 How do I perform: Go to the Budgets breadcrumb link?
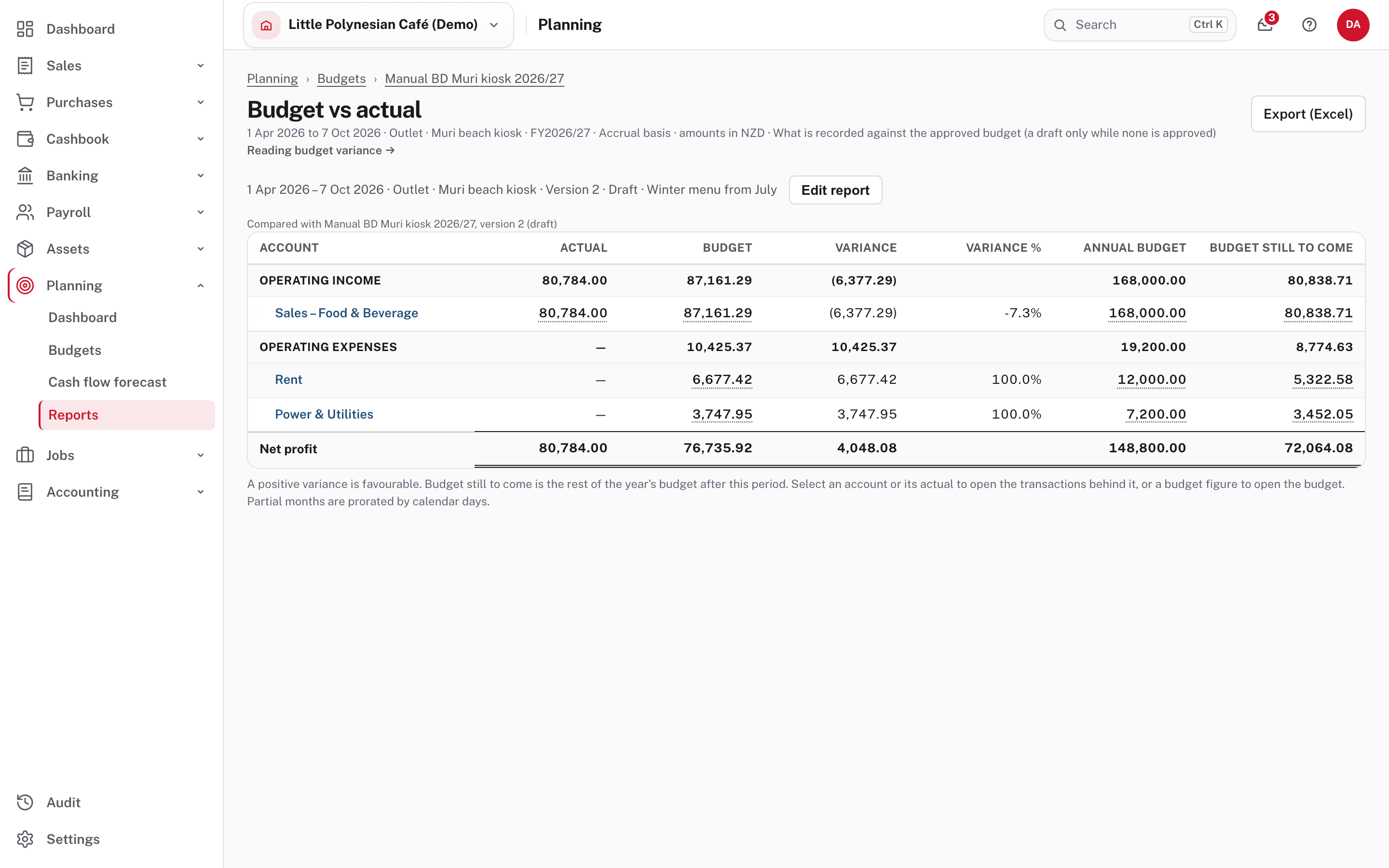[341, 79]
